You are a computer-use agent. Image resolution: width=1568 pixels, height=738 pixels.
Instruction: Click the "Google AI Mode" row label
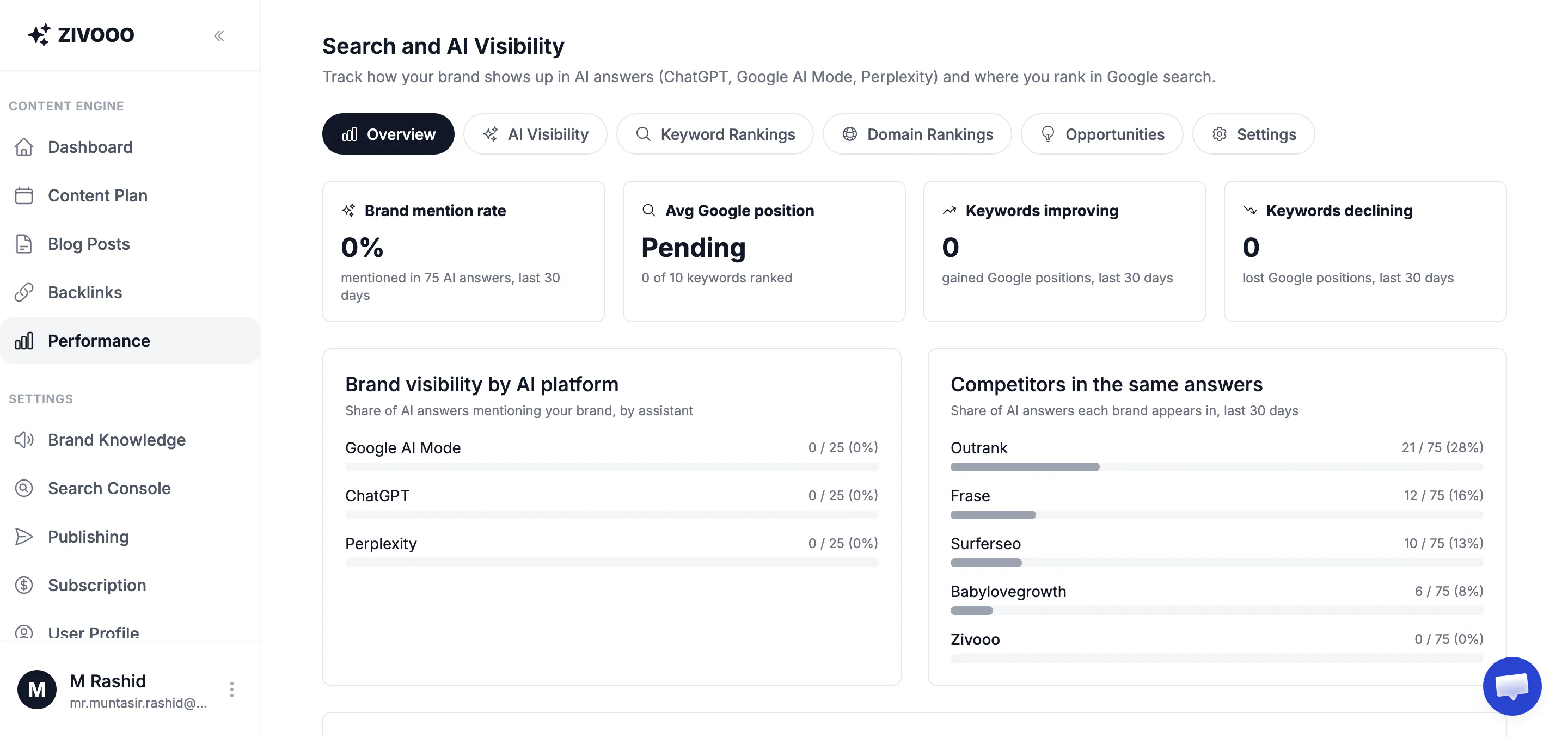403,448
